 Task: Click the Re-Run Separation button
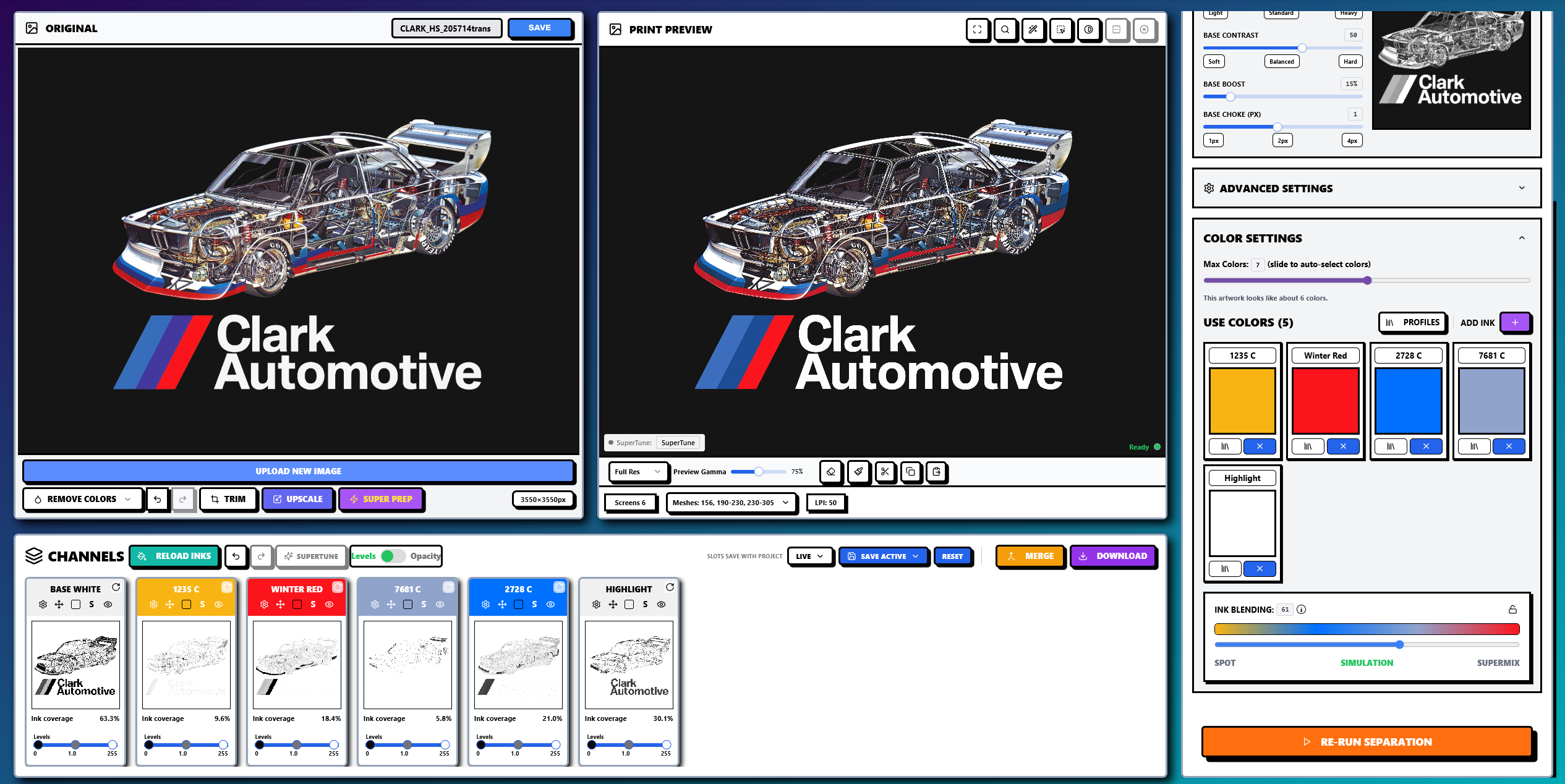point(1367,742)
